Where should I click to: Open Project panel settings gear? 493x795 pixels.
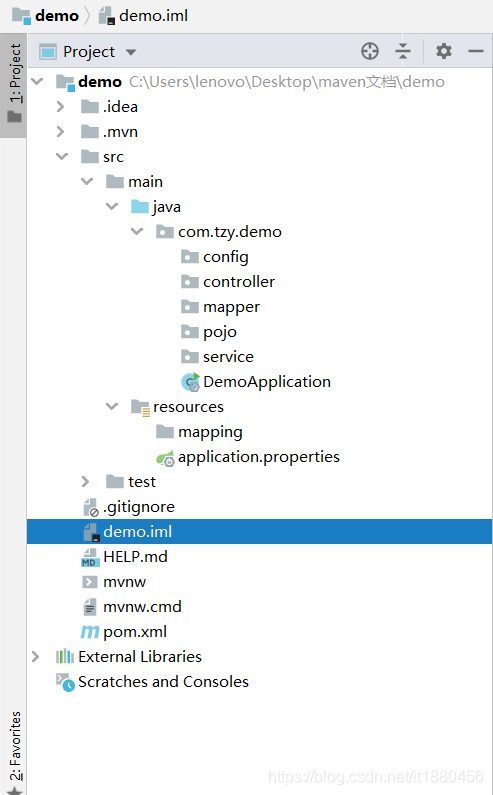pos(444,51)
